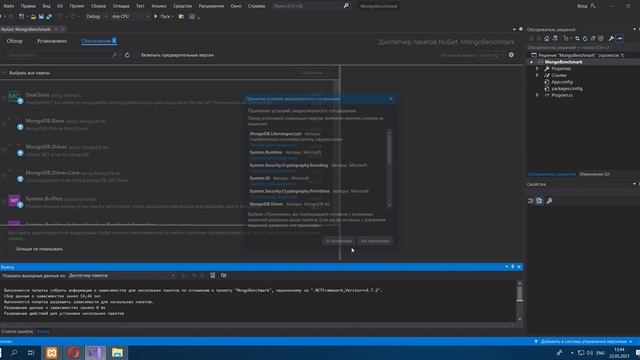Click 'Добавить в систему управления версиями'
The image size is (640, 360).
(583, 342)
